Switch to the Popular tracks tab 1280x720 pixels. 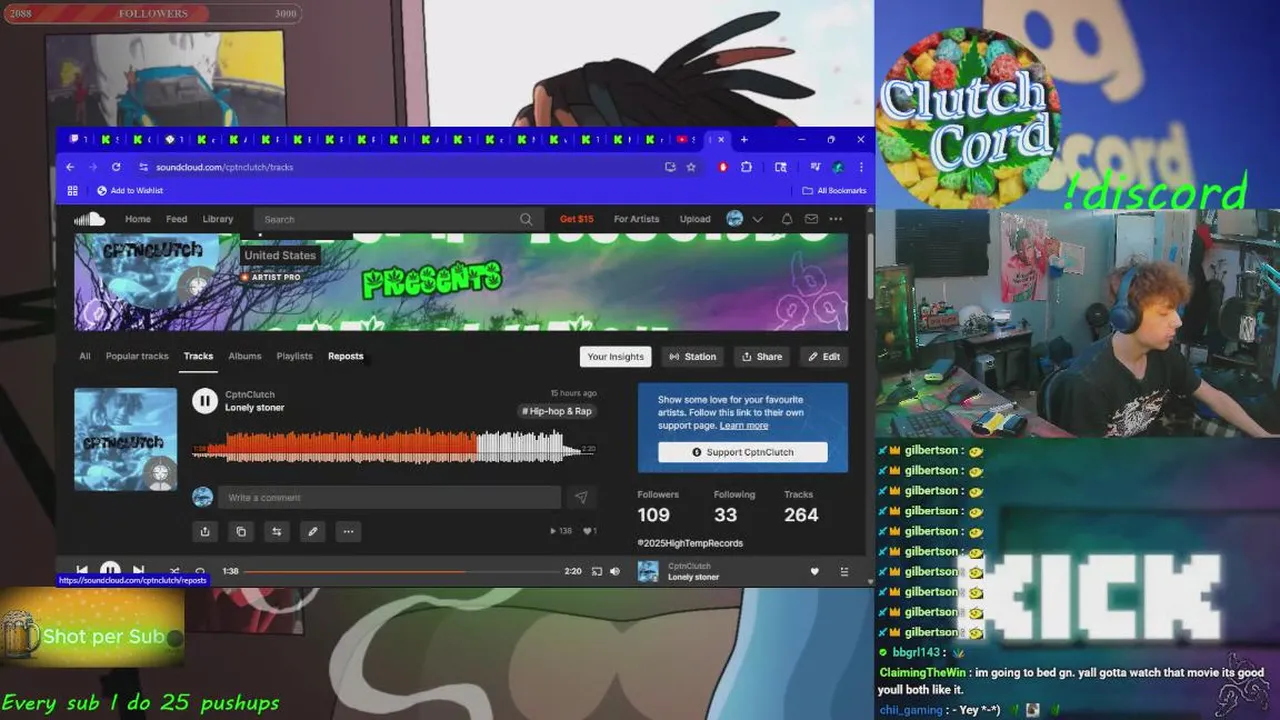point(137,356)
